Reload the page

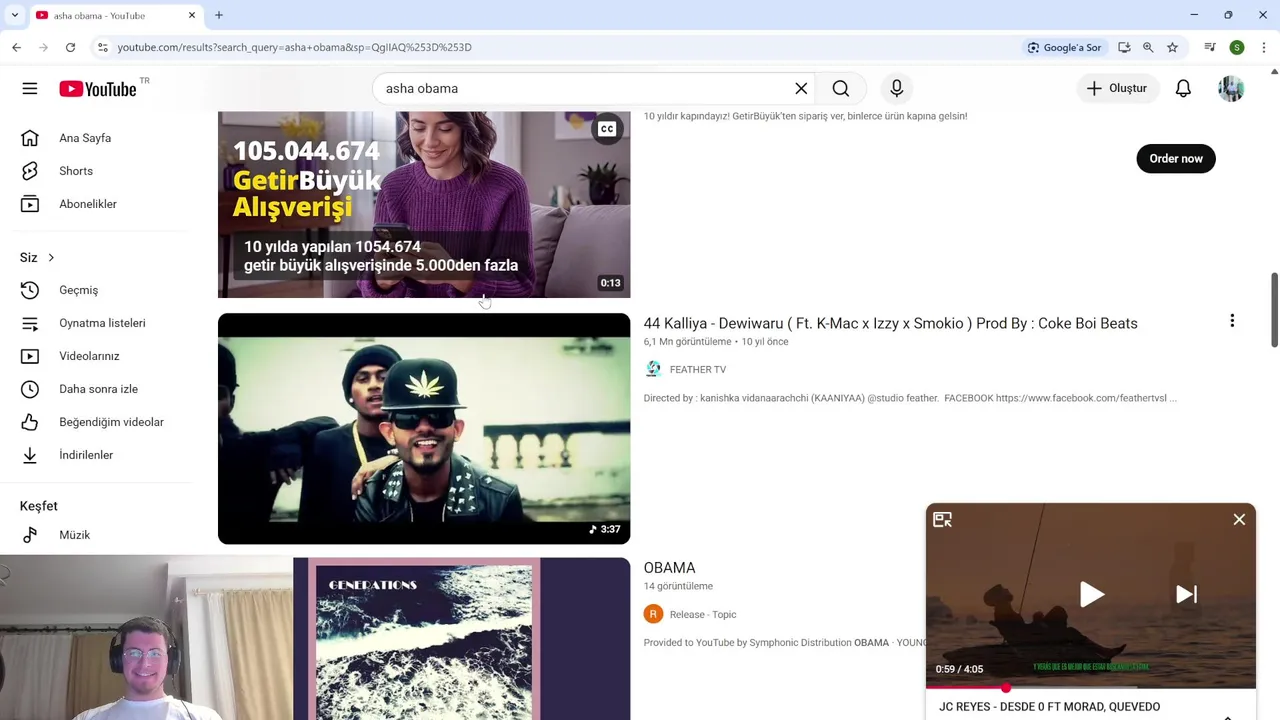[x=70, y=47]
